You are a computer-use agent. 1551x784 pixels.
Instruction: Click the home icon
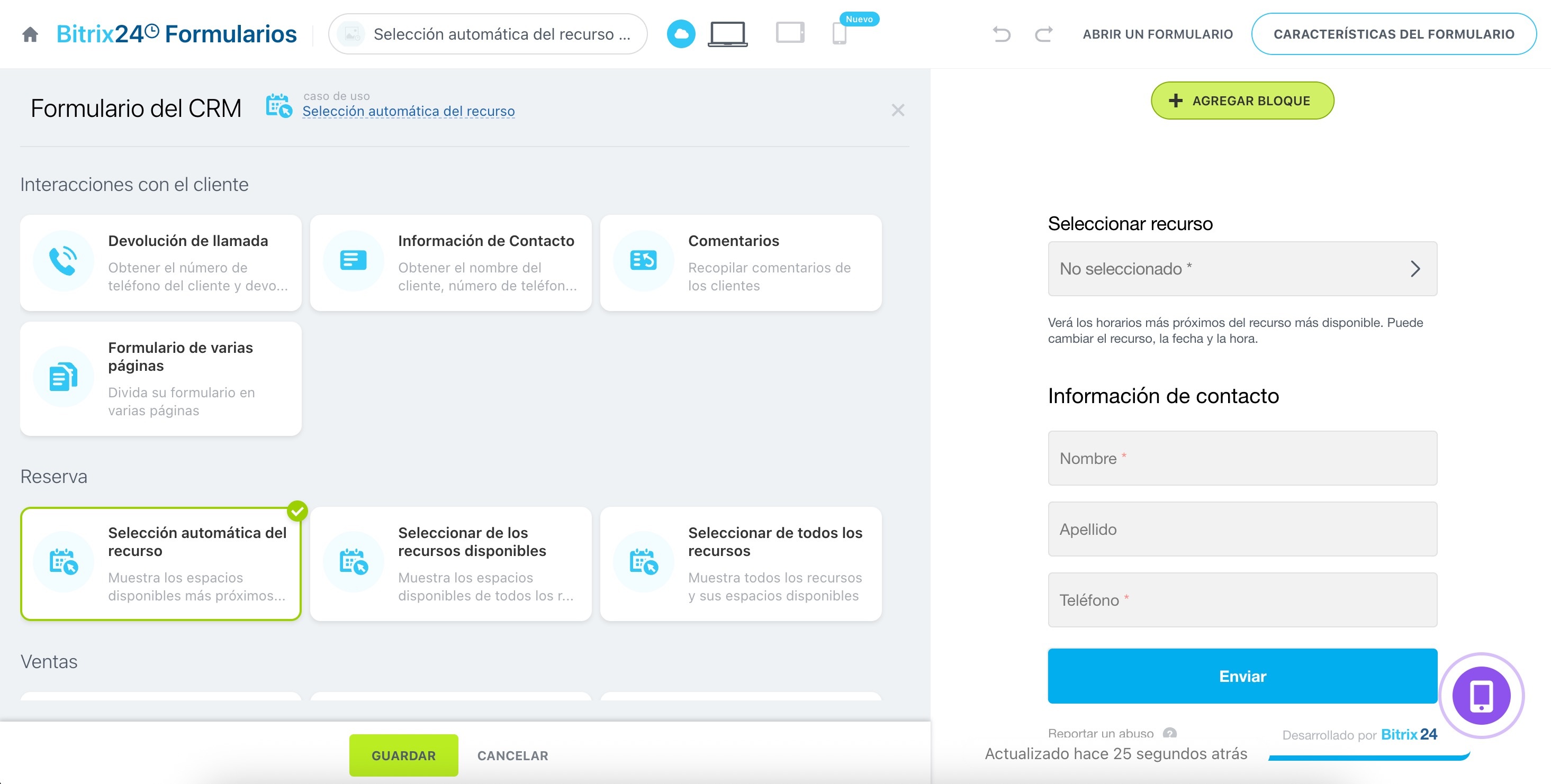point(30,34)
